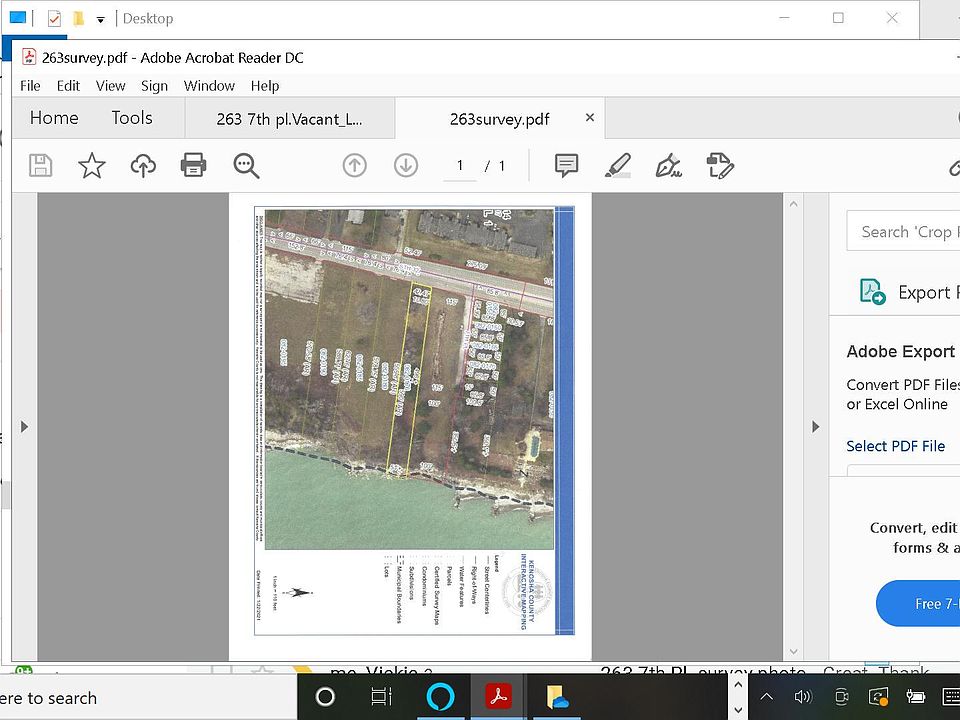Expand the left navigation pane arrow
Viewport: 960px width, 720px height.
click(24, 427)
